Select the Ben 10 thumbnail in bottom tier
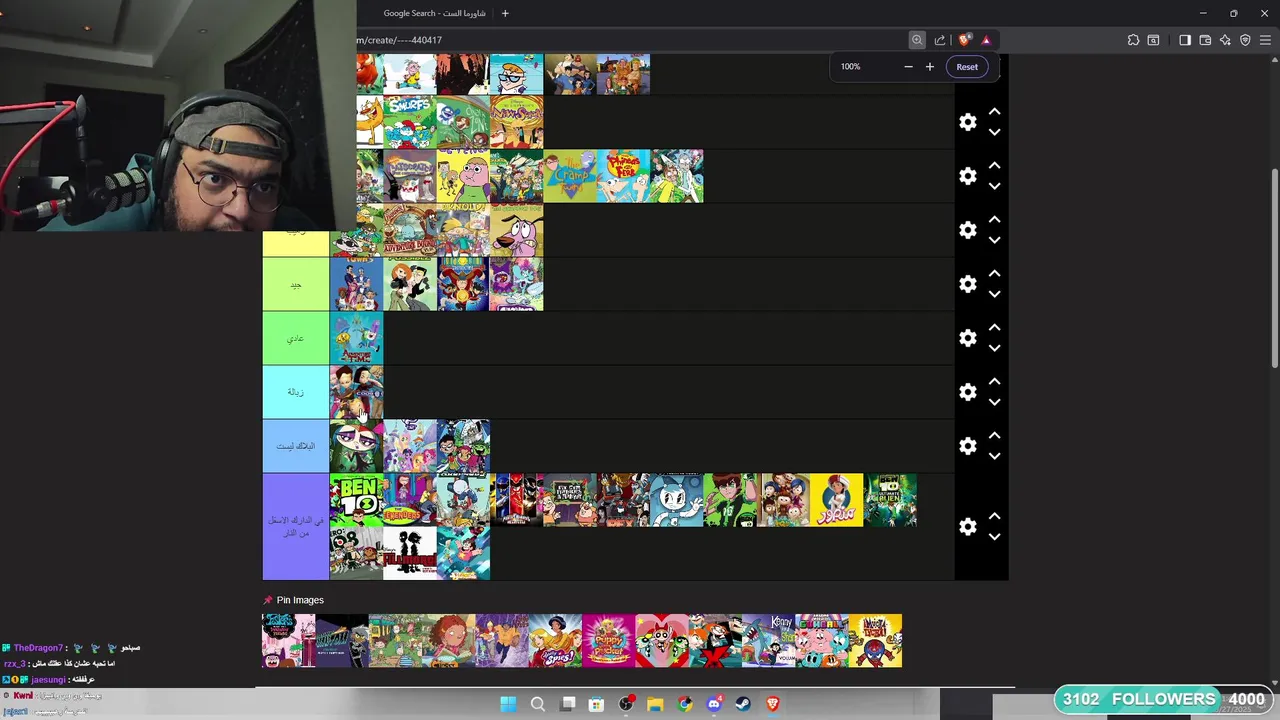 [x=356, y=500]
